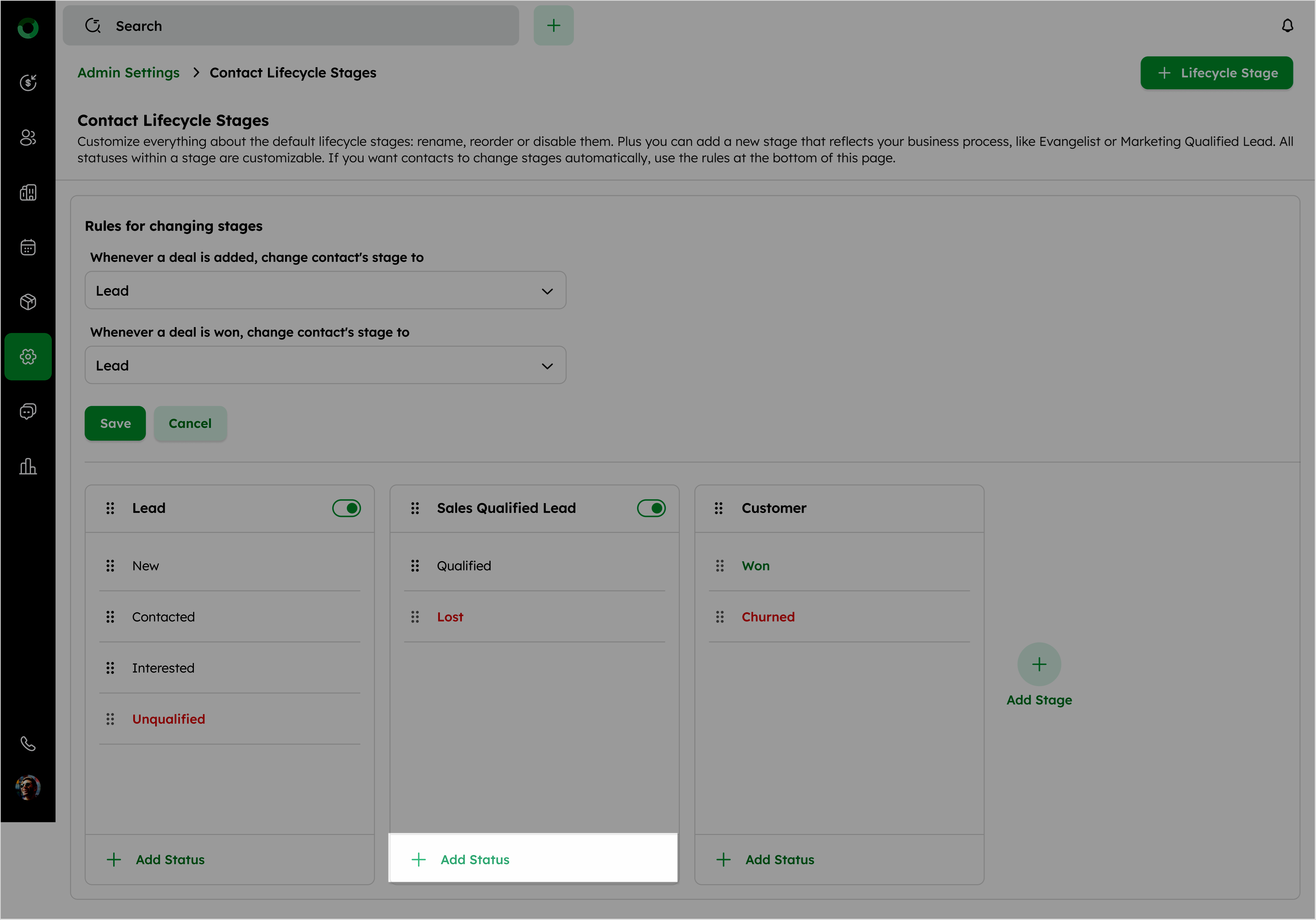Click the Save button
The width and height of the screenshot is (1316, 920).
pos(115,423)
